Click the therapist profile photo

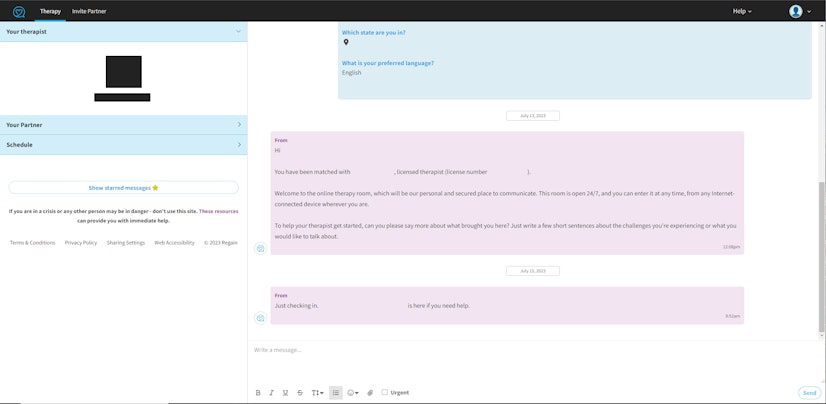[123, 72]
